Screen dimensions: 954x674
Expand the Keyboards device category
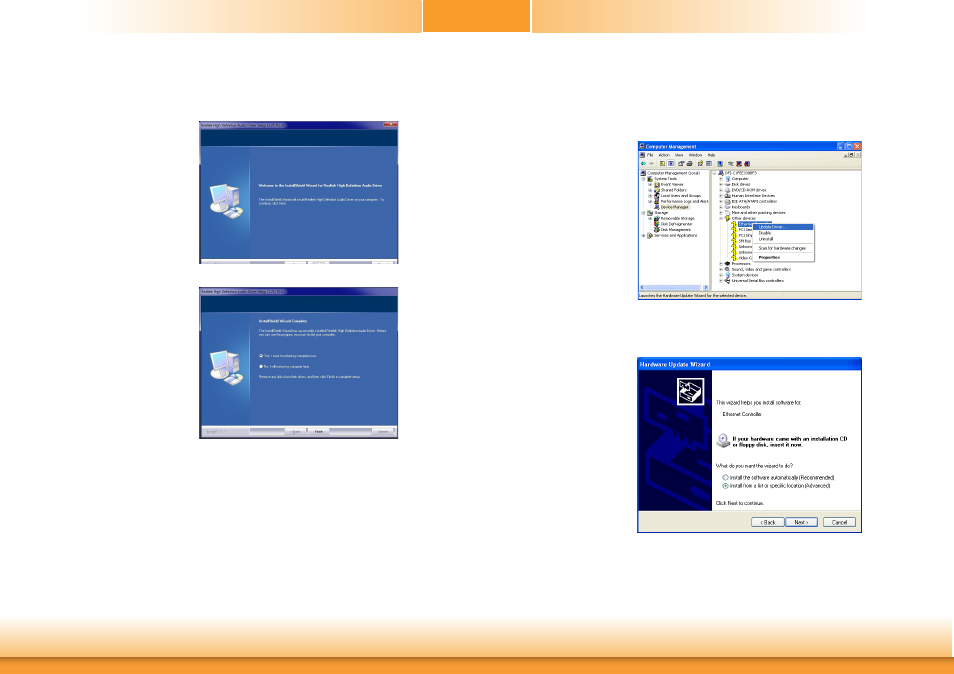[720, 207]
